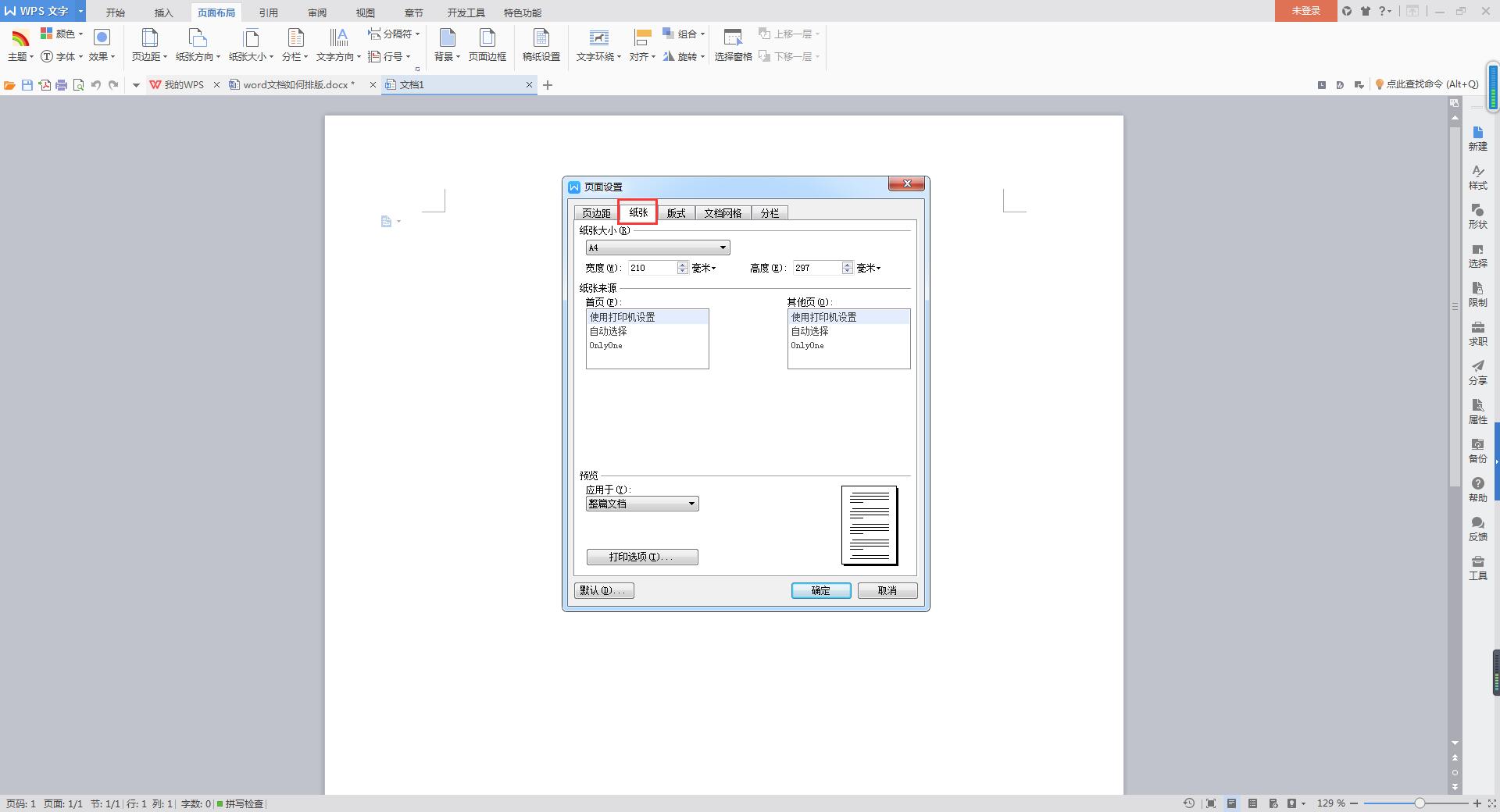Click the export to PDF icon
The width and height of the screenshot is (1500, 812).
[x=45, y=85]
